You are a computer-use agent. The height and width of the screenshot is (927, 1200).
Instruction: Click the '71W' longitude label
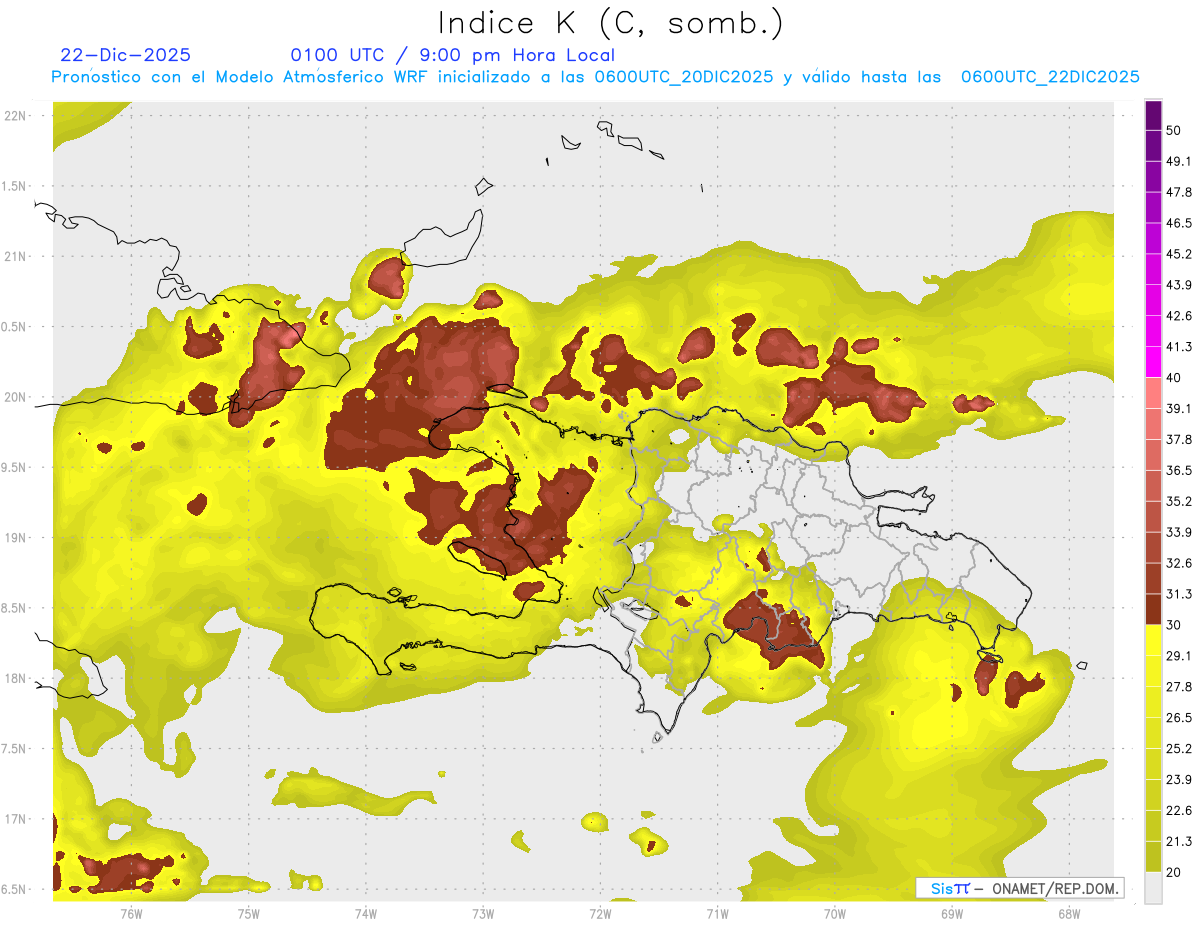[x=717, y=914]
